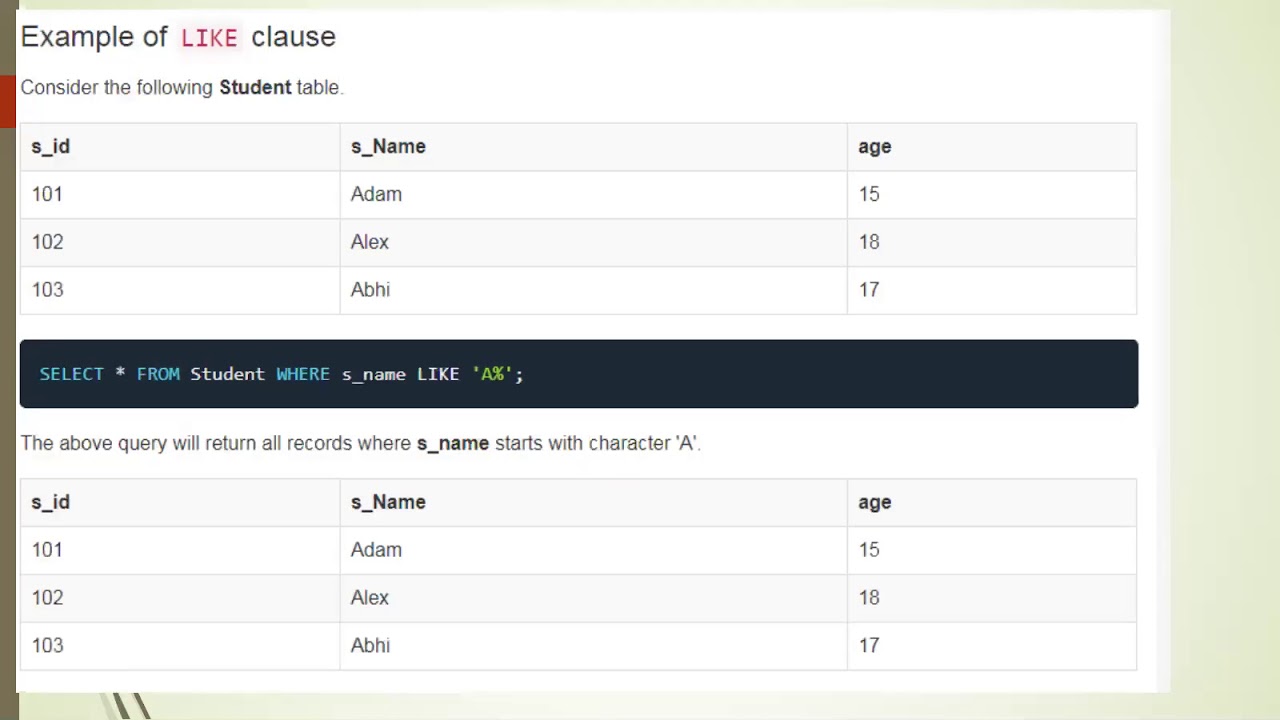
Task: Click the Alex cell in the first table
Action: point(370,242)
